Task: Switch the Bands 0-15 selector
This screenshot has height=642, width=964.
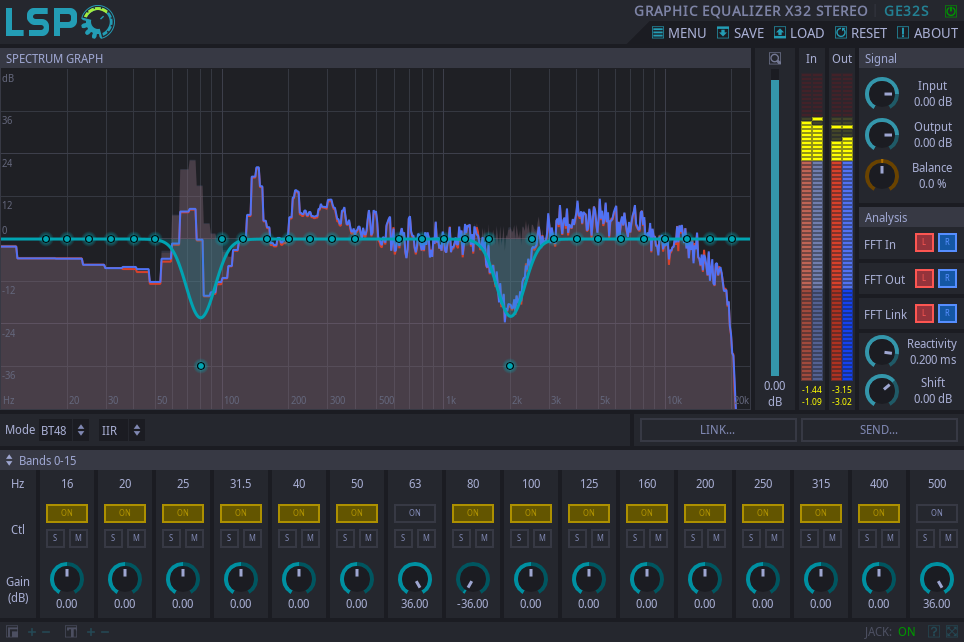Action: (41, 461)
